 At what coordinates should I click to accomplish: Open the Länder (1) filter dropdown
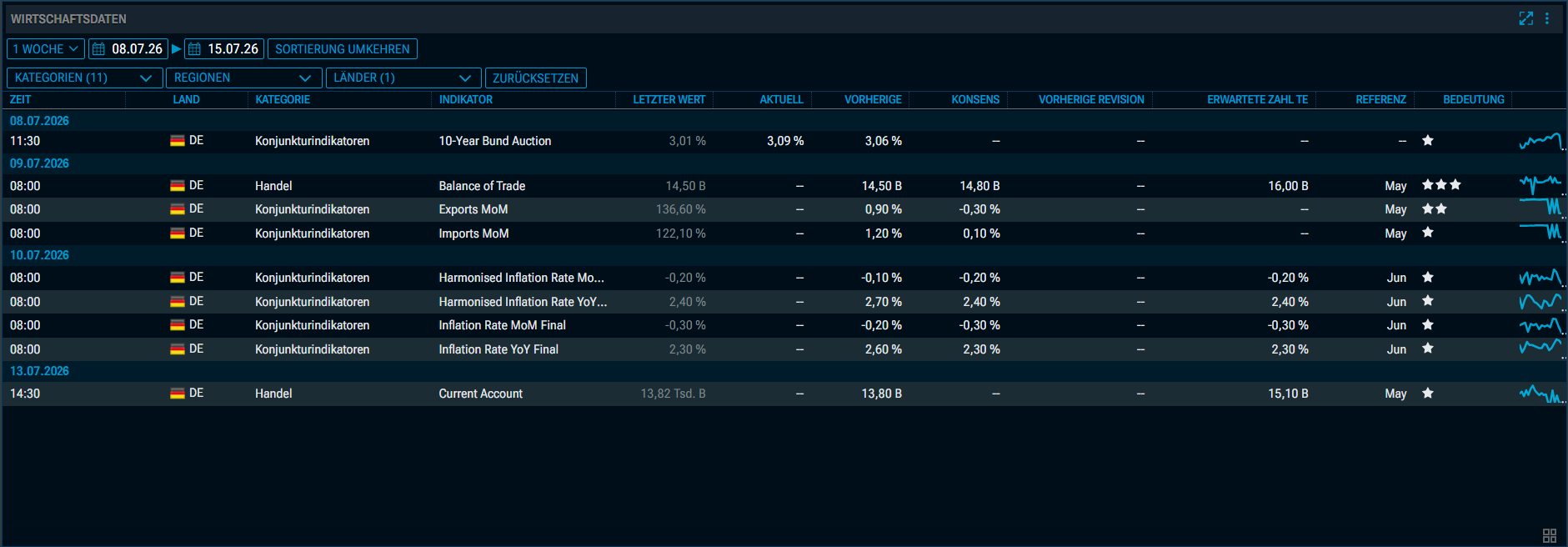click(x=403, y=78)
